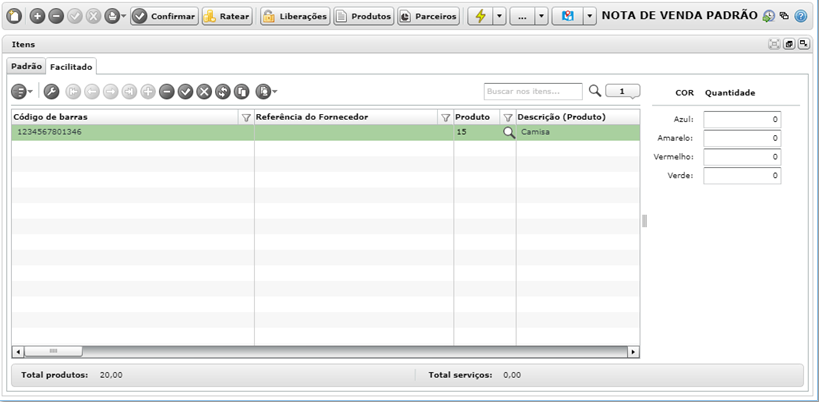Click the ellipsis more options button

[x=522, y=16]
